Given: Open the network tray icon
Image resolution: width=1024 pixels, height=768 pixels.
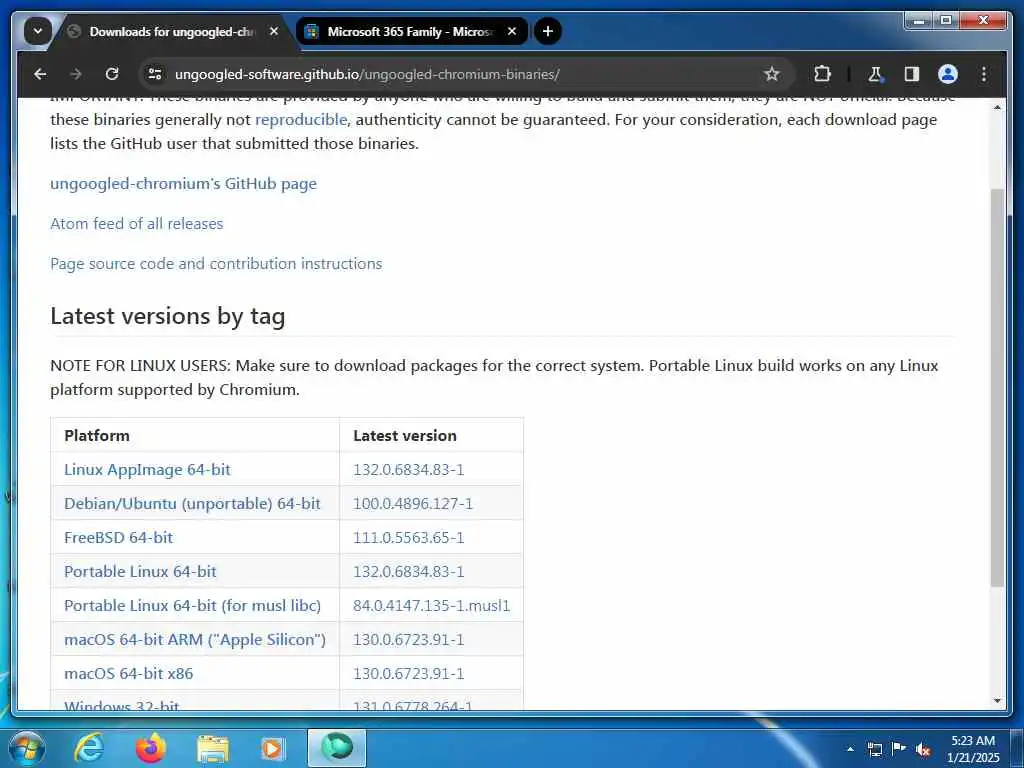Looking at the screenshot, I should click(x=874, y=749).
